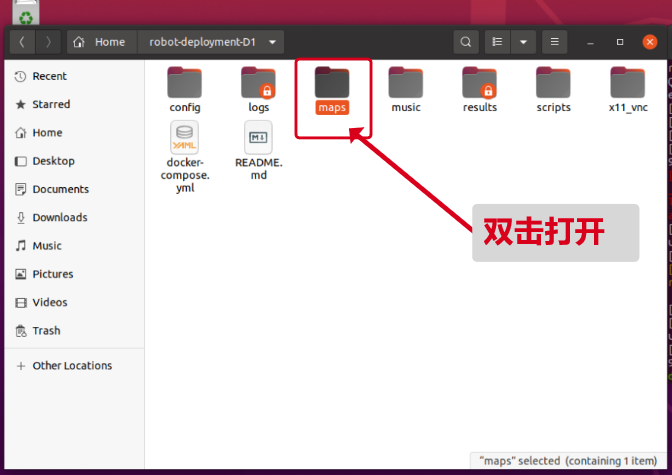Select the config folder icon
This screenshot has width=672, height=475.
(184, 82)
